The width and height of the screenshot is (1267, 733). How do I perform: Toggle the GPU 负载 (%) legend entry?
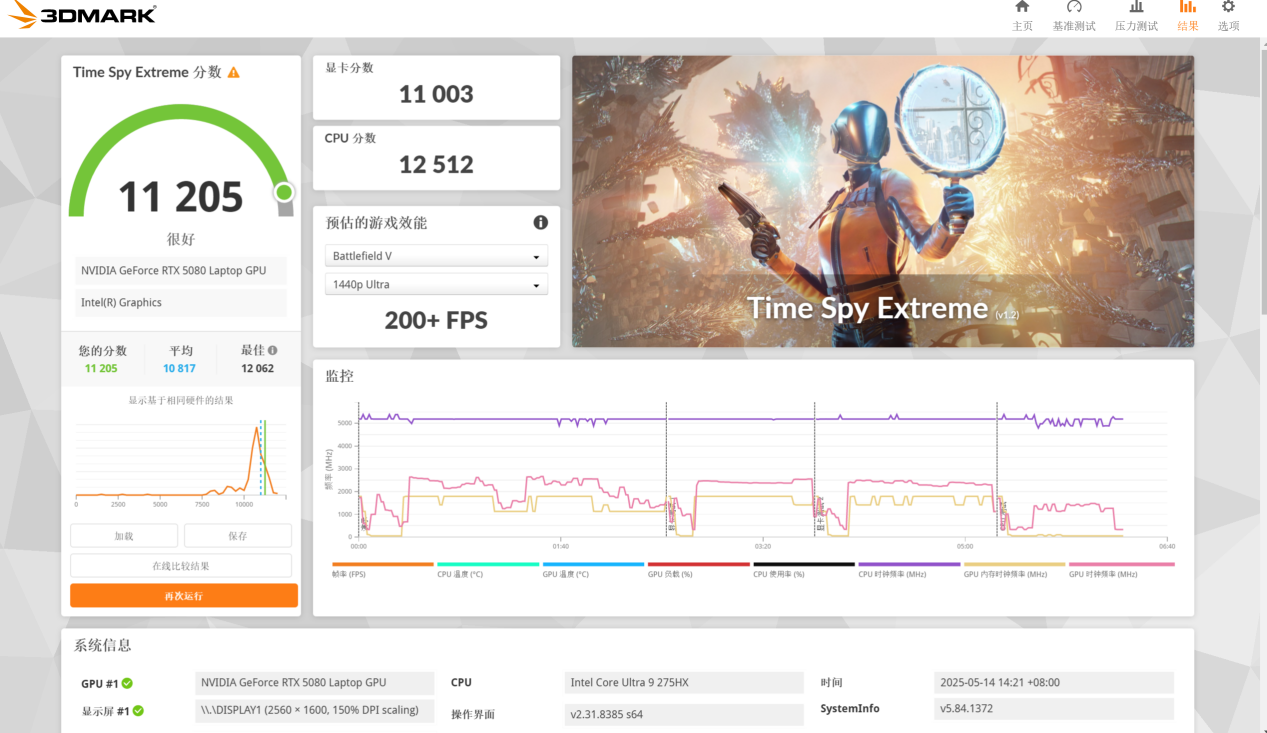(x=698, y=569)
